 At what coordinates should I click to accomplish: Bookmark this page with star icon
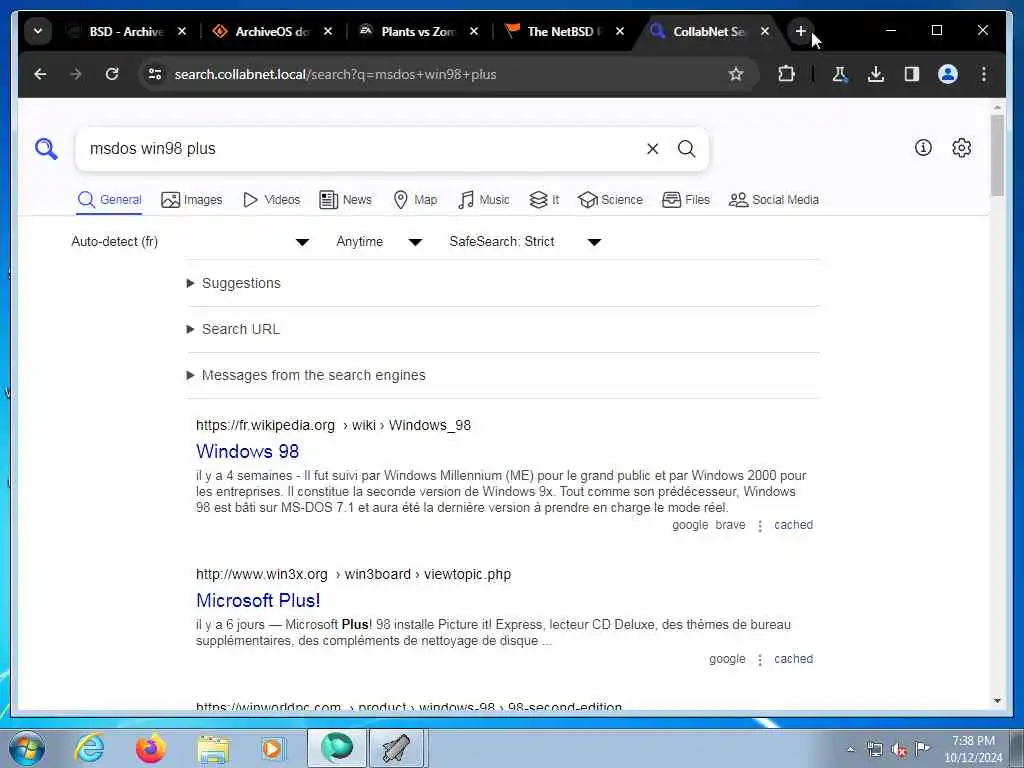tap(736, 74)
